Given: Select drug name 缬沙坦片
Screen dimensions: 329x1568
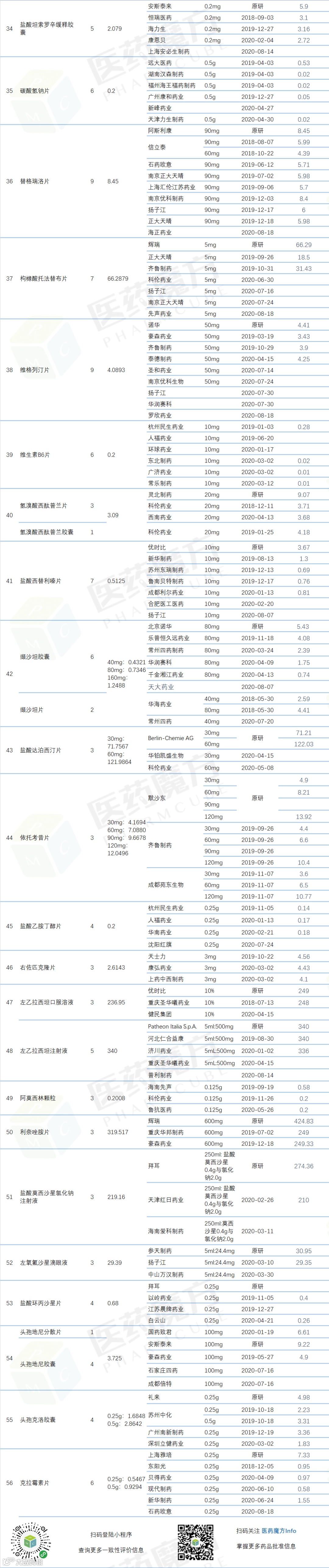Looking at the screenshot, I should tap(32, 710).
